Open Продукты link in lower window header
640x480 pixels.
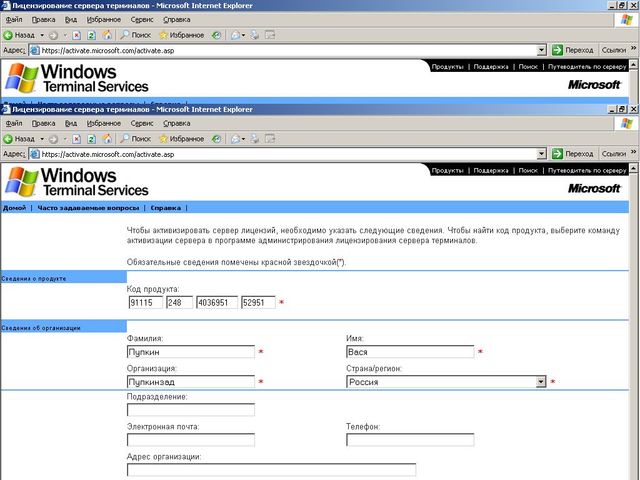pos(447,171)
